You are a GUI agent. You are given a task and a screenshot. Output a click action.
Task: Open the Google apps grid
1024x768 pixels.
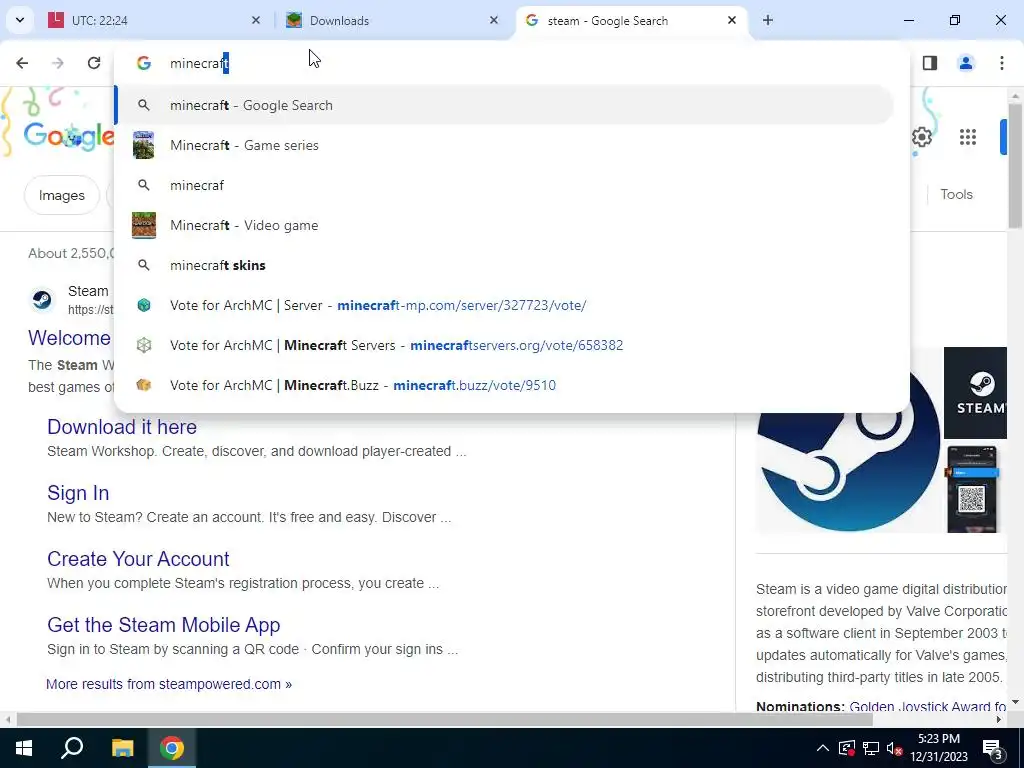(x=968, y=137)
